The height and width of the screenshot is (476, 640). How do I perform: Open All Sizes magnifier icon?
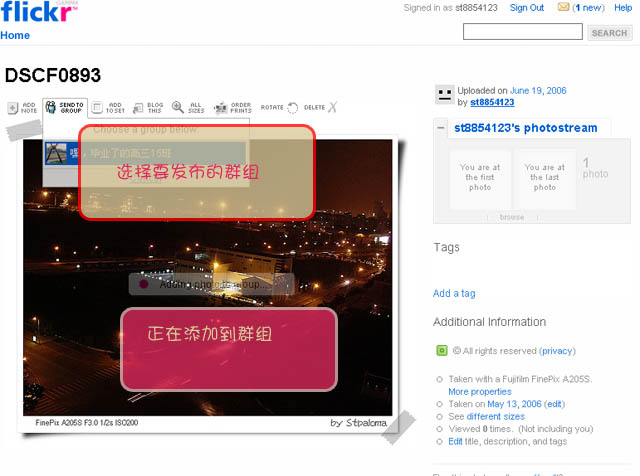(x=178, y=107)
